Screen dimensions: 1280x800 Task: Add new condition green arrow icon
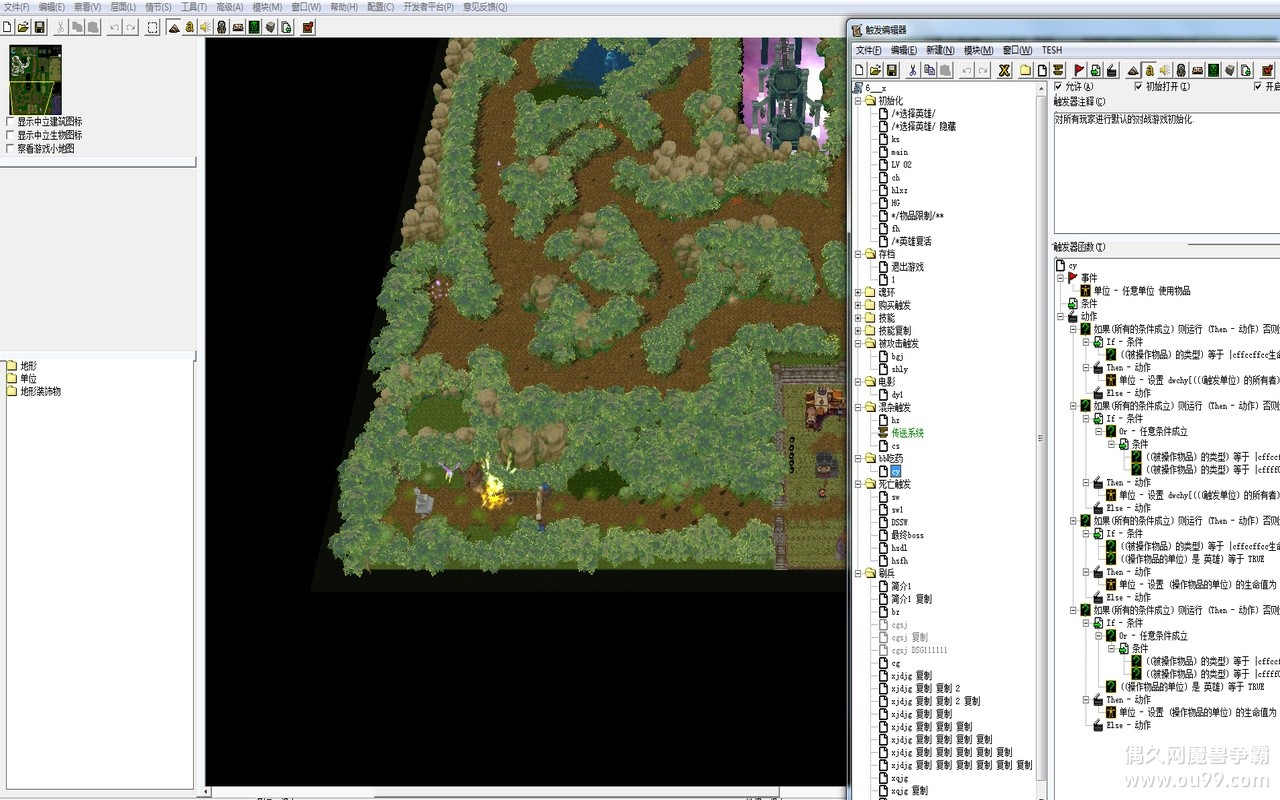pos(1095,70)
